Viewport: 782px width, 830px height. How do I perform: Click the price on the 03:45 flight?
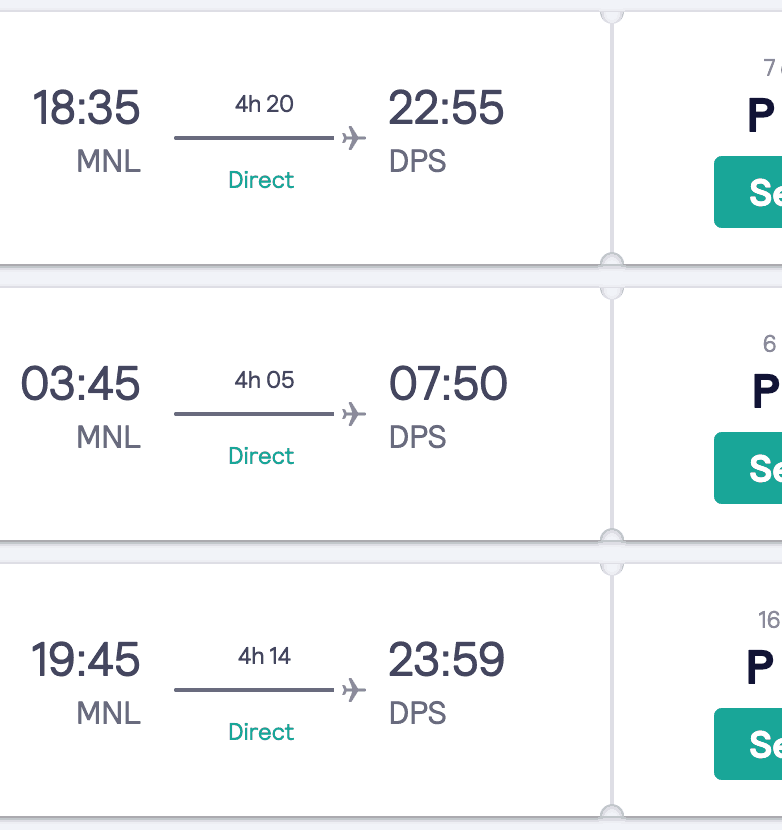click(x=765, y=391)
